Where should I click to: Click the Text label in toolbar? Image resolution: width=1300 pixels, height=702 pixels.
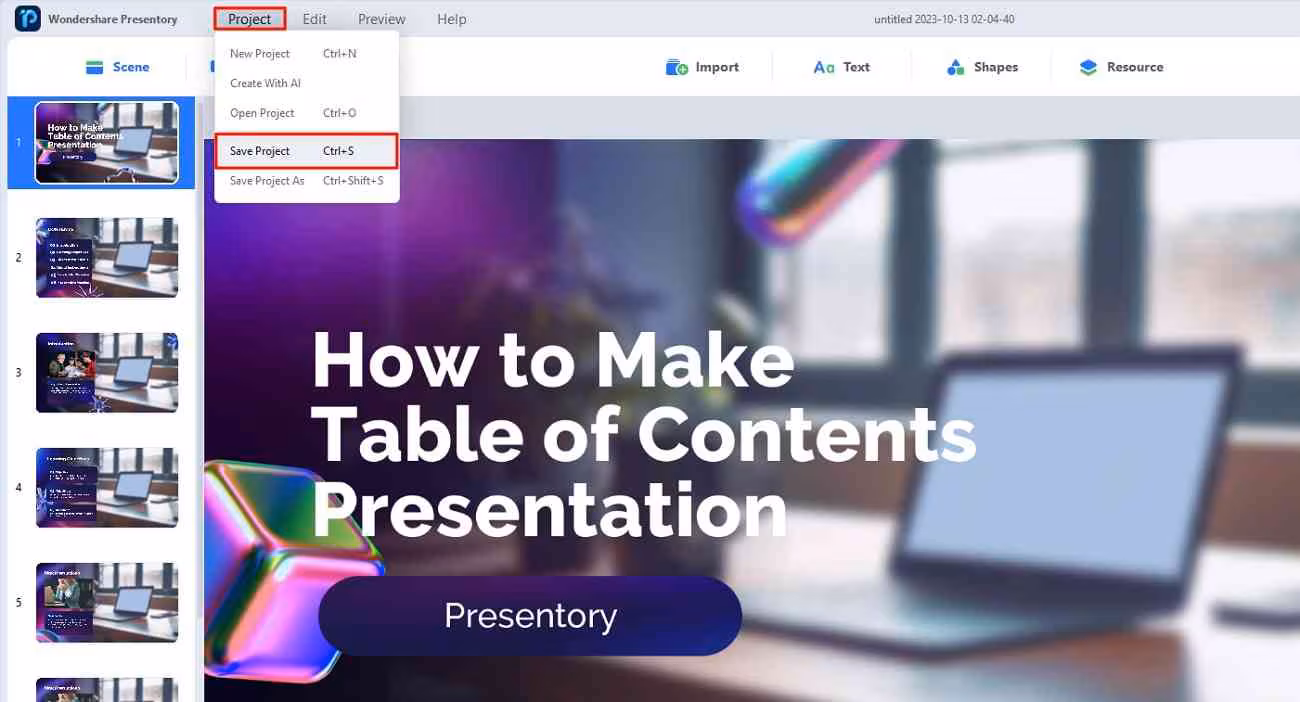pyautogui.click(x=856, y=67)
